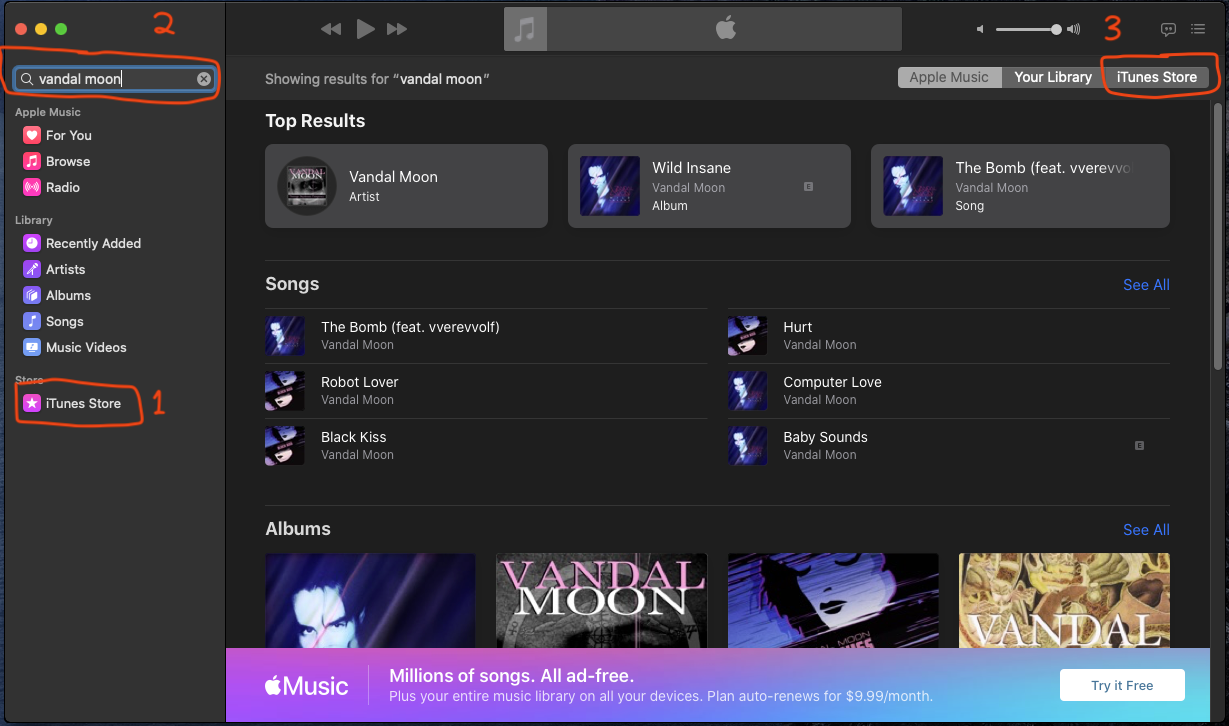Open the VANDAL MOON pink-lettered album cover

click(x=601, y=600)
